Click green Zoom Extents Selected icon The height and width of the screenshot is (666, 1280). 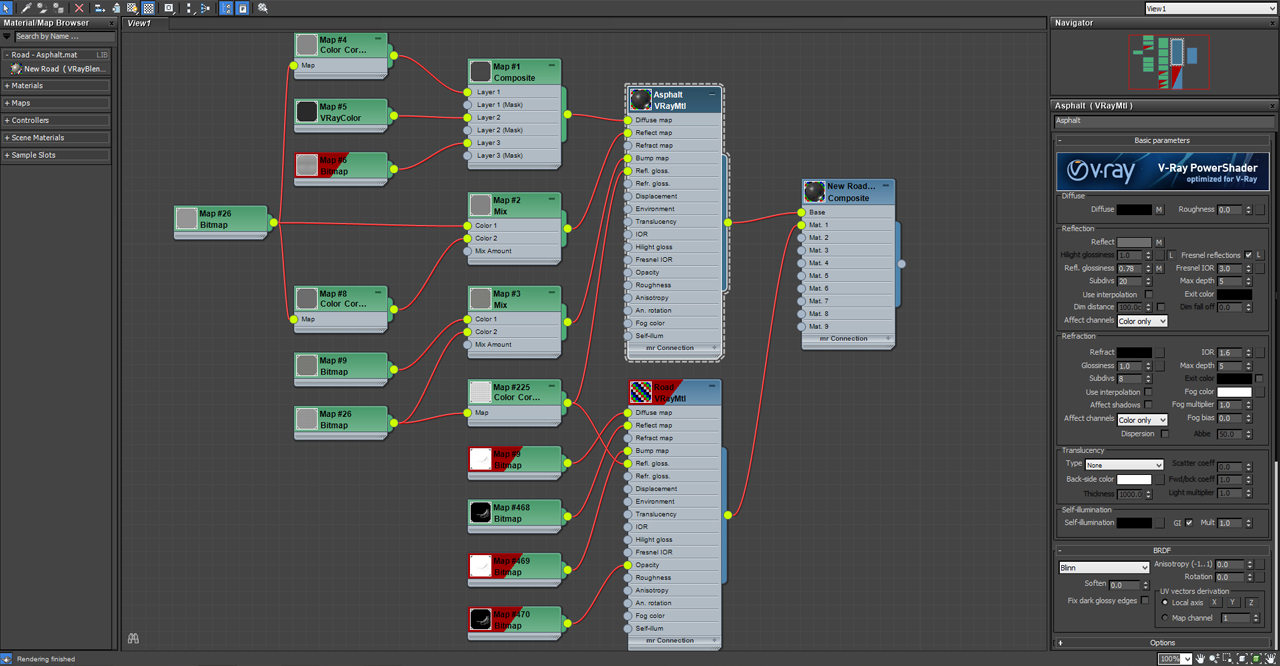tap(1256, 658)
